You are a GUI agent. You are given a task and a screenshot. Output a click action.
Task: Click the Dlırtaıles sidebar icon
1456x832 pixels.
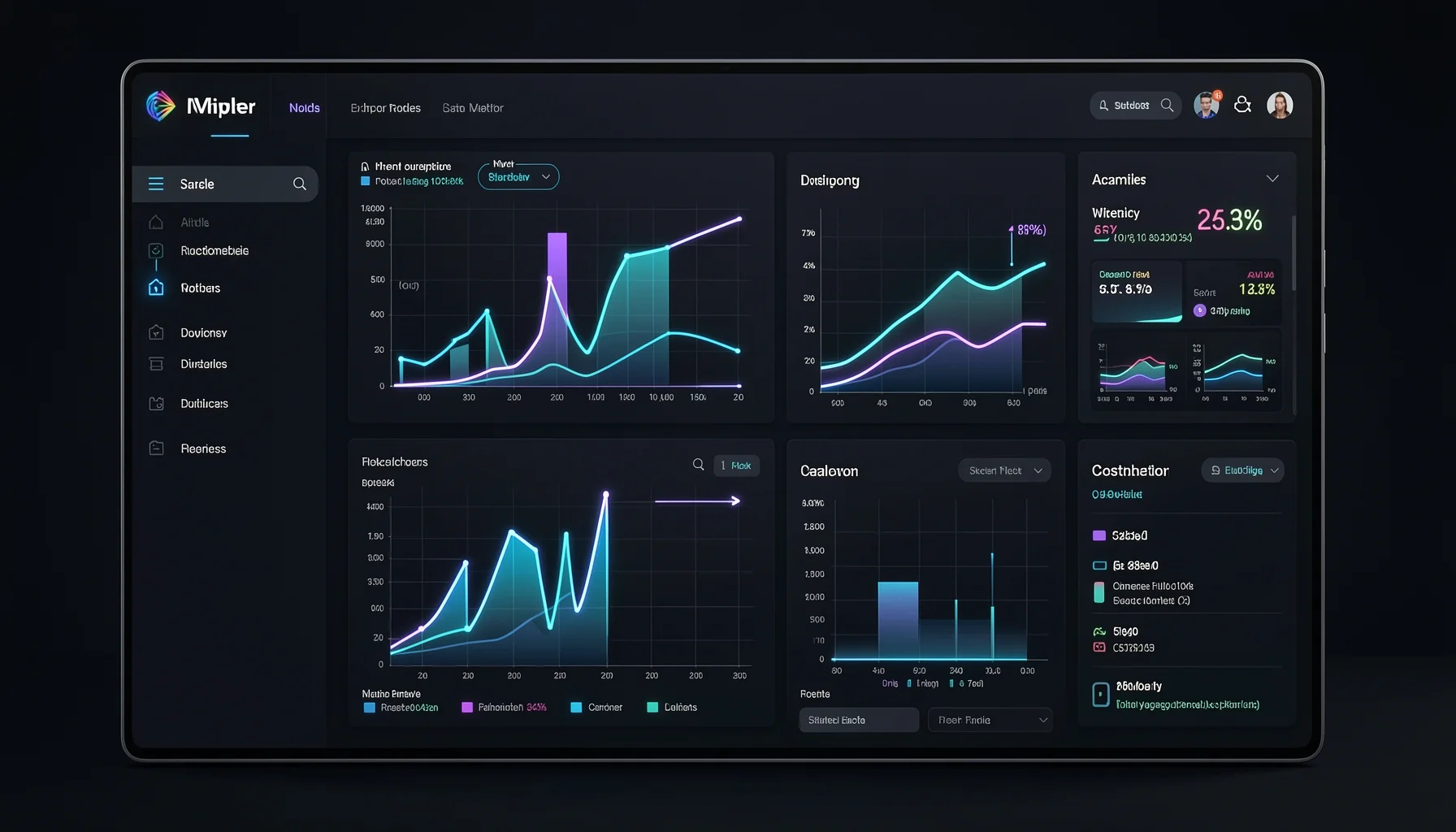click(156, 364)
